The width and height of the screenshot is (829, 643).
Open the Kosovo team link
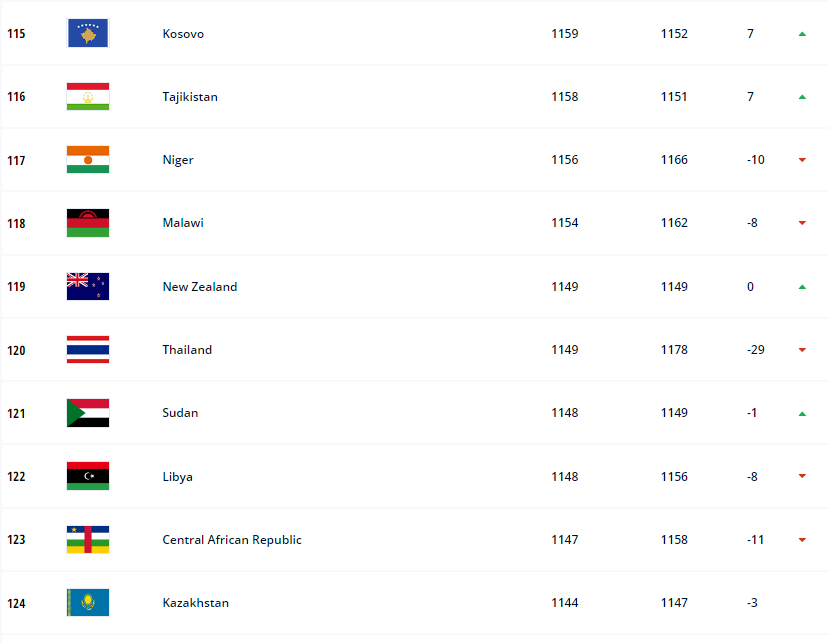[183, 33]
